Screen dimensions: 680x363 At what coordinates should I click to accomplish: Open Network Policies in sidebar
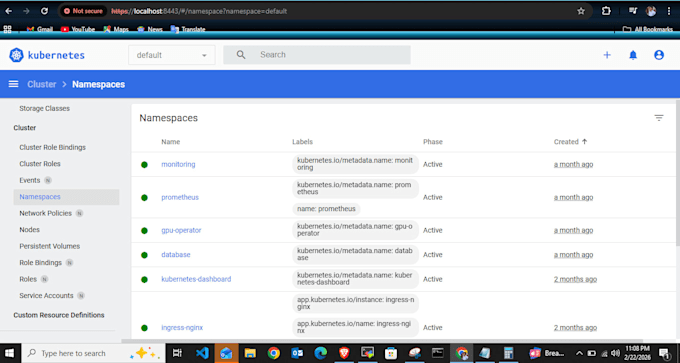coord(46,213)
